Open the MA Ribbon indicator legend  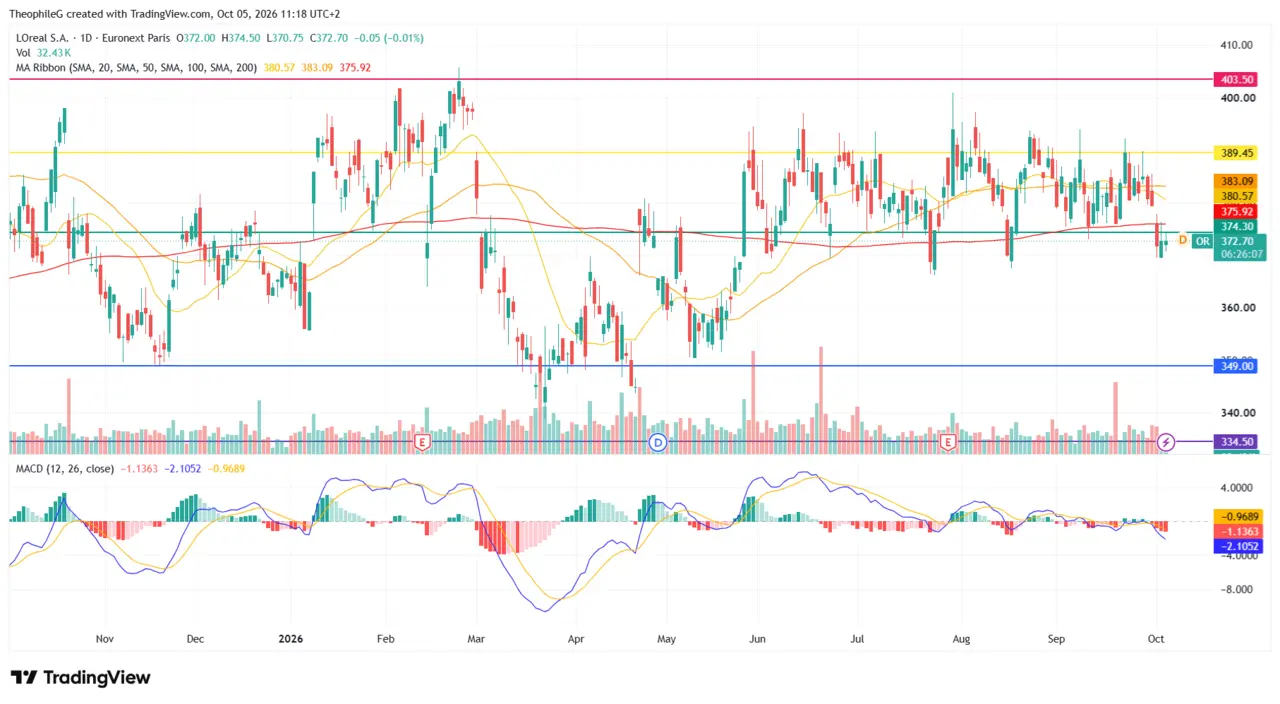tap(135, 68)
